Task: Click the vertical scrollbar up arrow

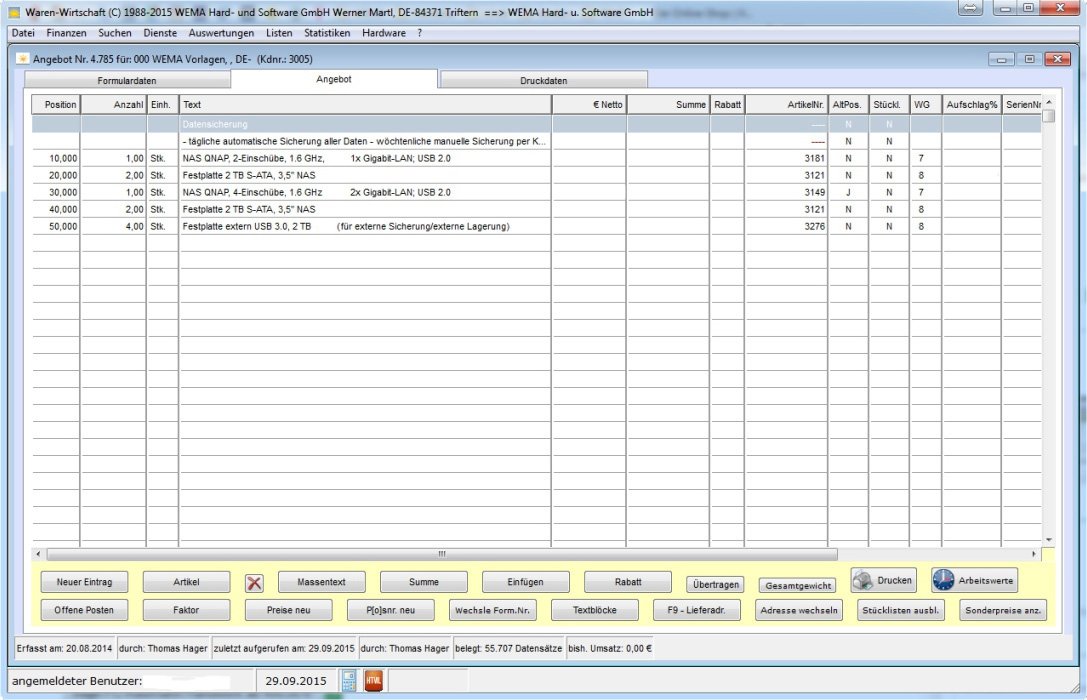Action: (1048, 102)
